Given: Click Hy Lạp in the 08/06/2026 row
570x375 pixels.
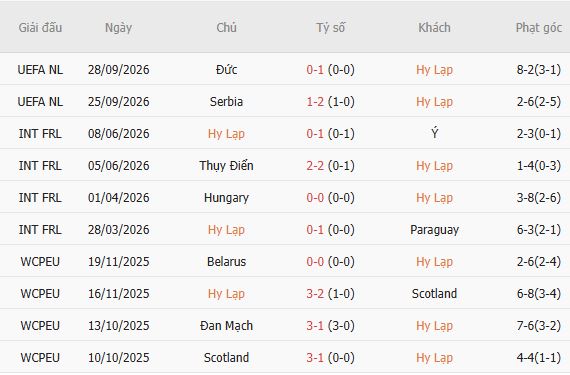Looking at the screenshot, I should click(226, 134).
